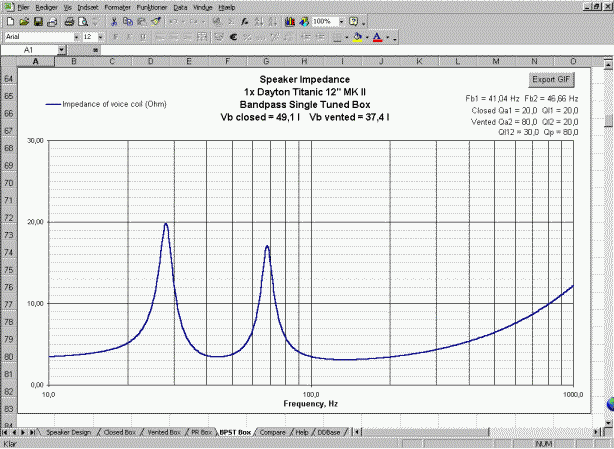Go to first sheet tab navigation arrow
Screen dimensions: 614x449
5,432
